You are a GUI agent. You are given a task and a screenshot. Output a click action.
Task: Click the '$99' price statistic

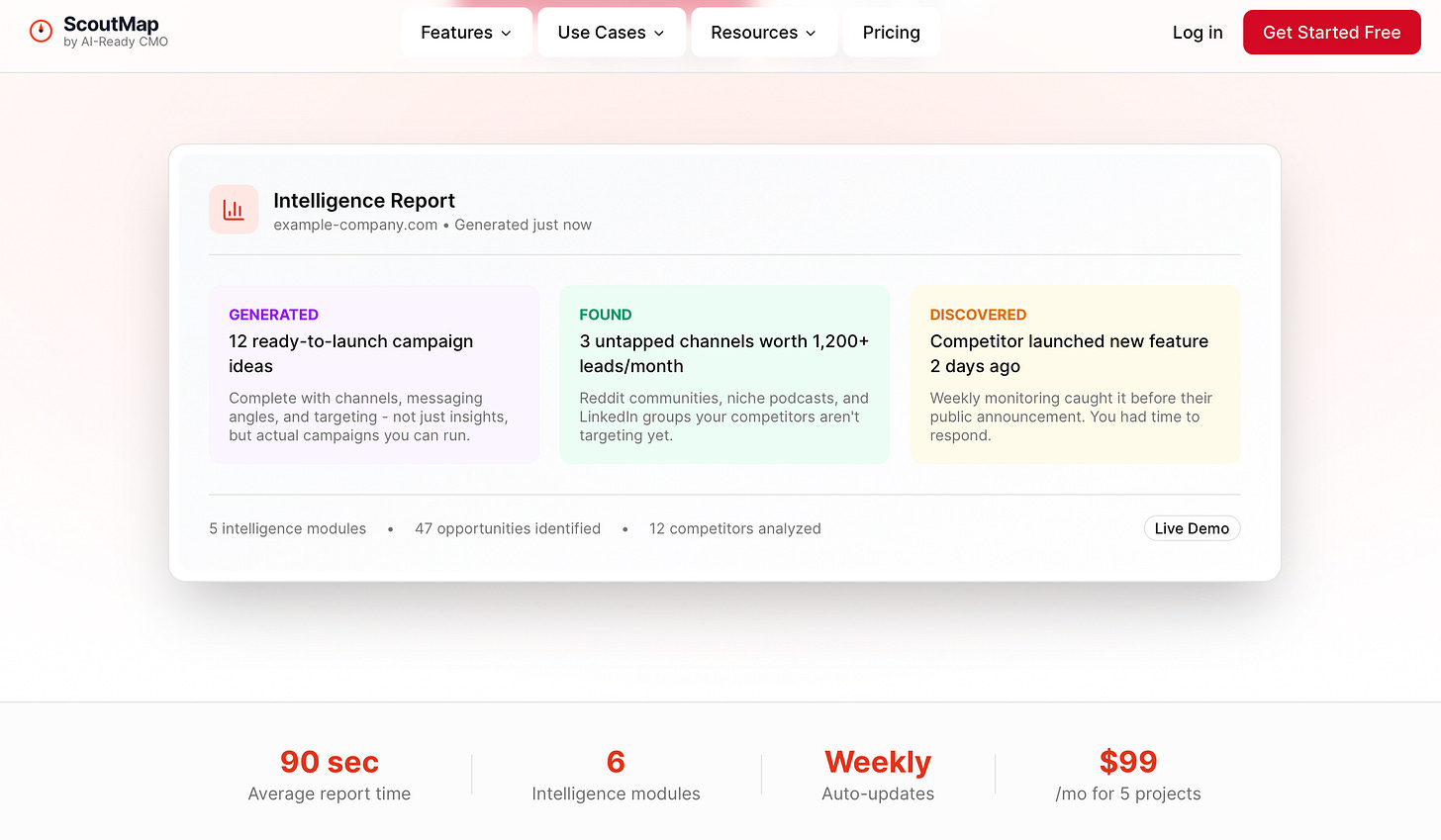point(1128,762)
